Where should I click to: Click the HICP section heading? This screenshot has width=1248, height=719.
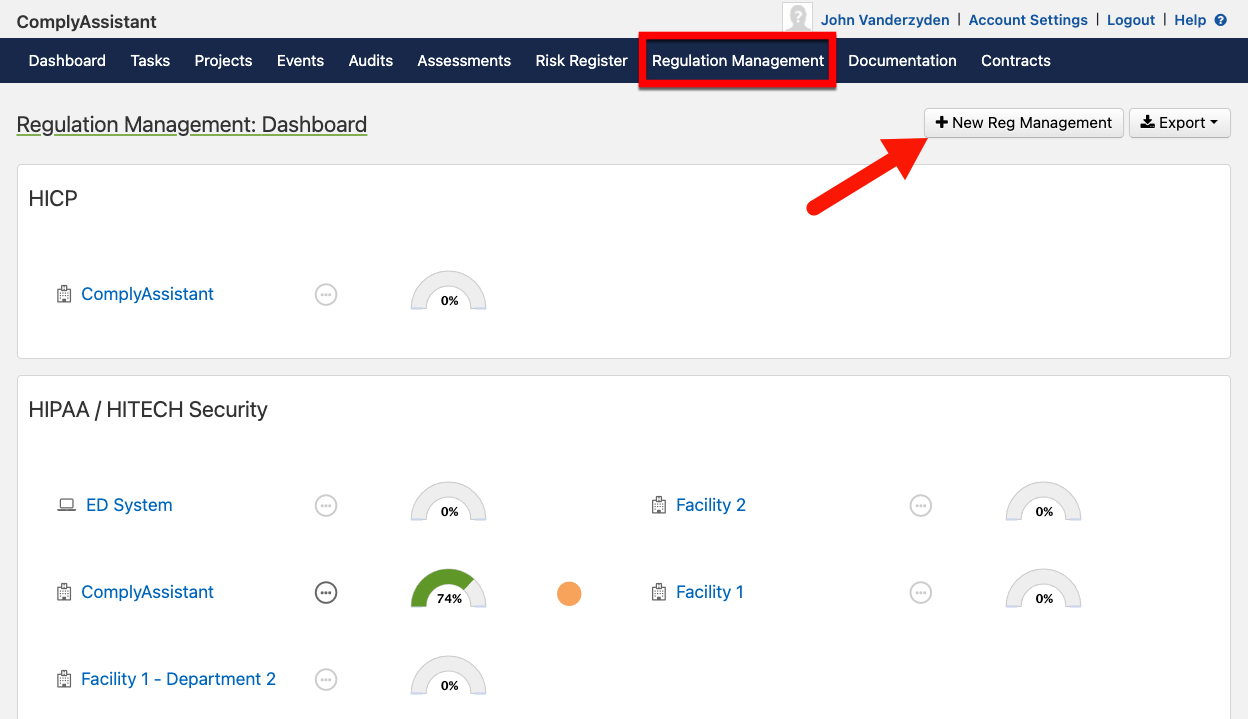(53, 198)
